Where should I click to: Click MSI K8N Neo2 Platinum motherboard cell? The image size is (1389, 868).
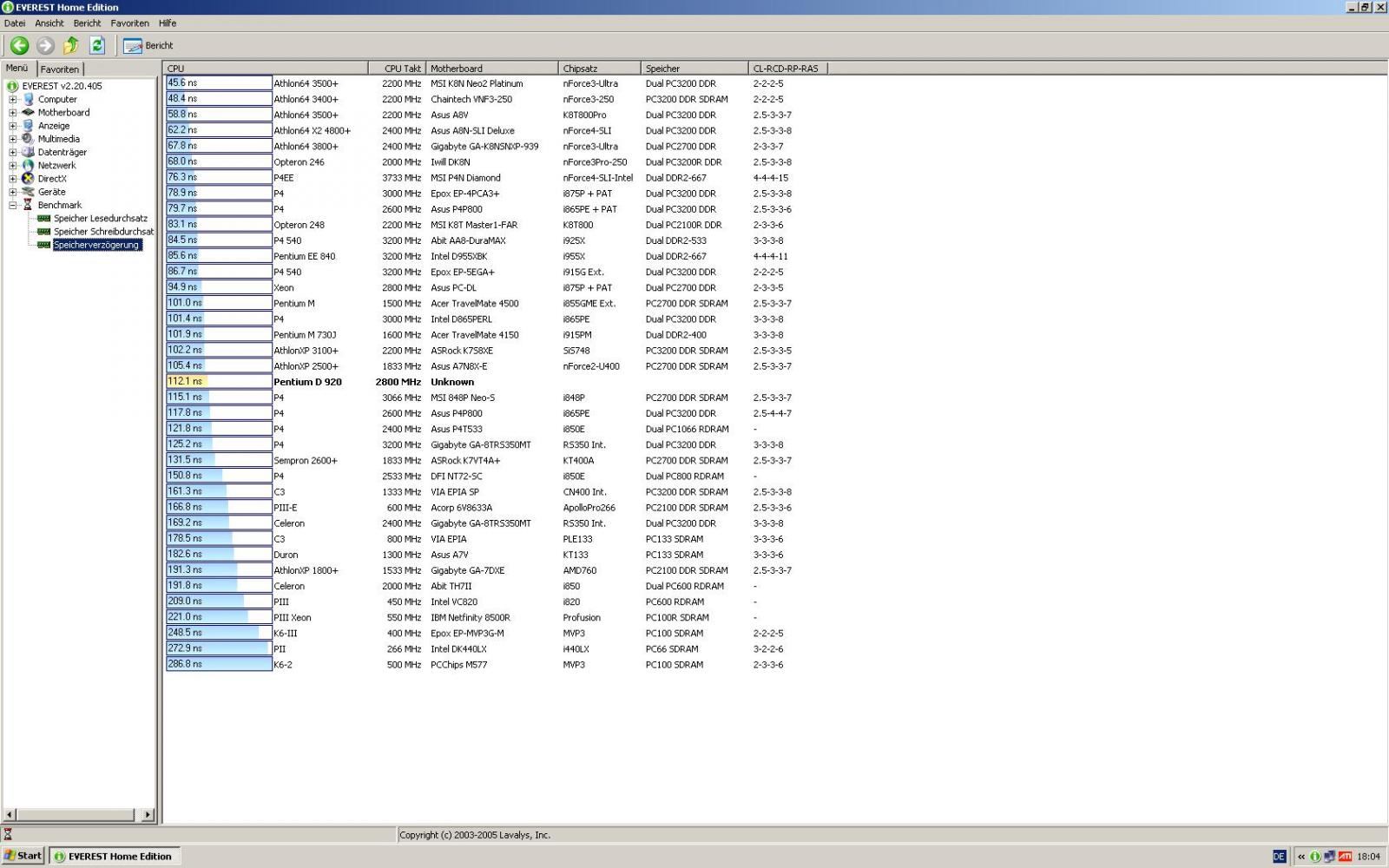477,83
